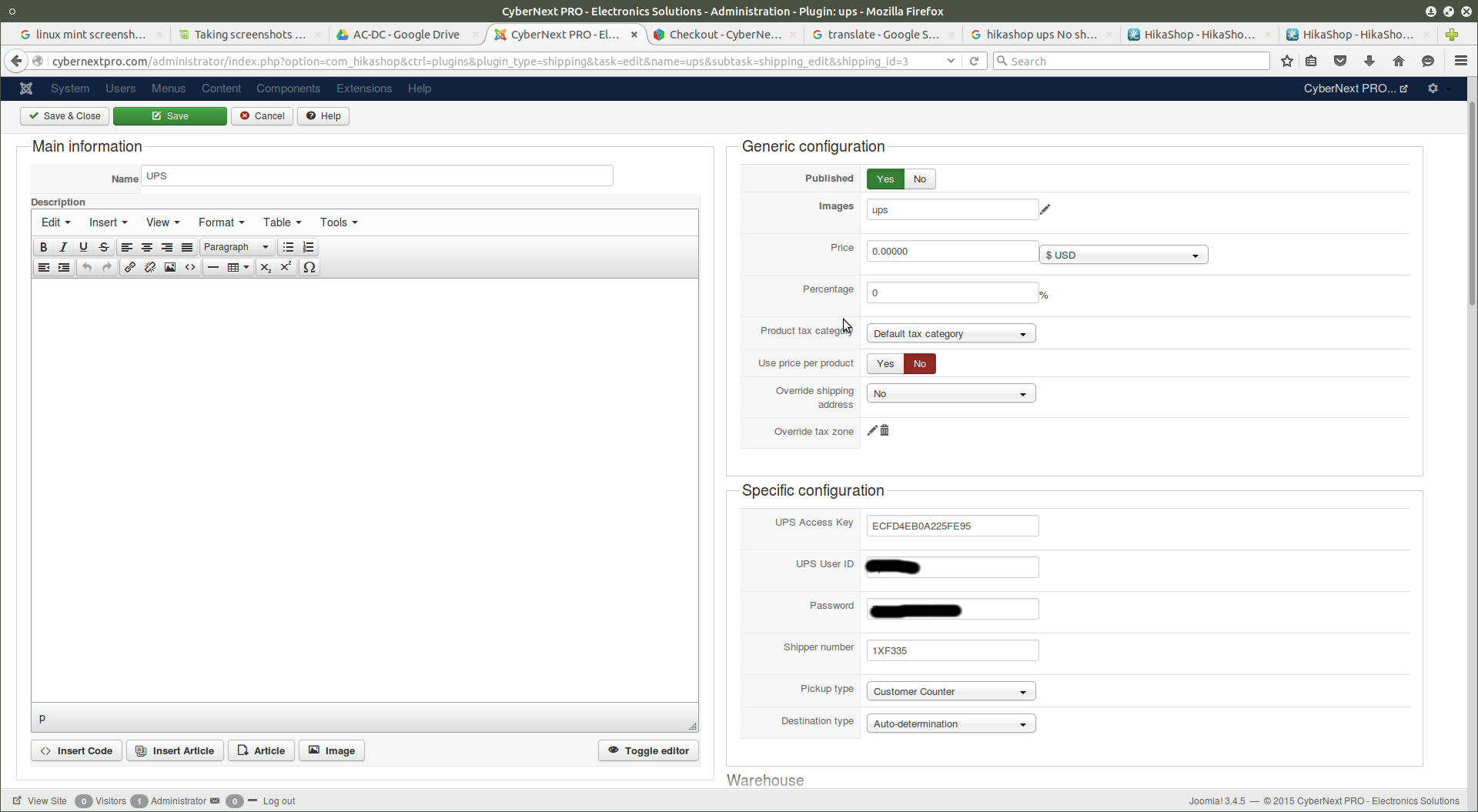
Task: Click the Insert Code button
Action: tap(76, 750)
